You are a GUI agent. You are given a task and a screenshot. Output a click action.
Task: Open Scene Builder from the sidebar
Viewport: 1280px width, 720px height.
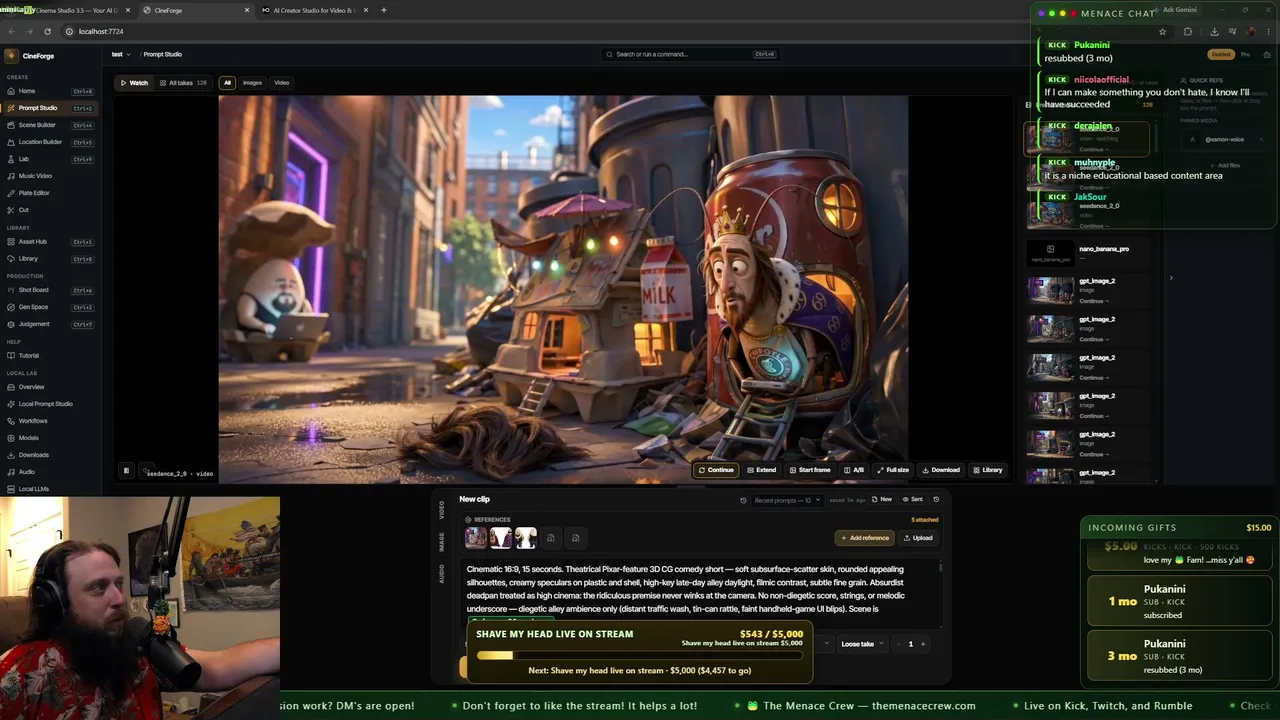click(50, 125)
